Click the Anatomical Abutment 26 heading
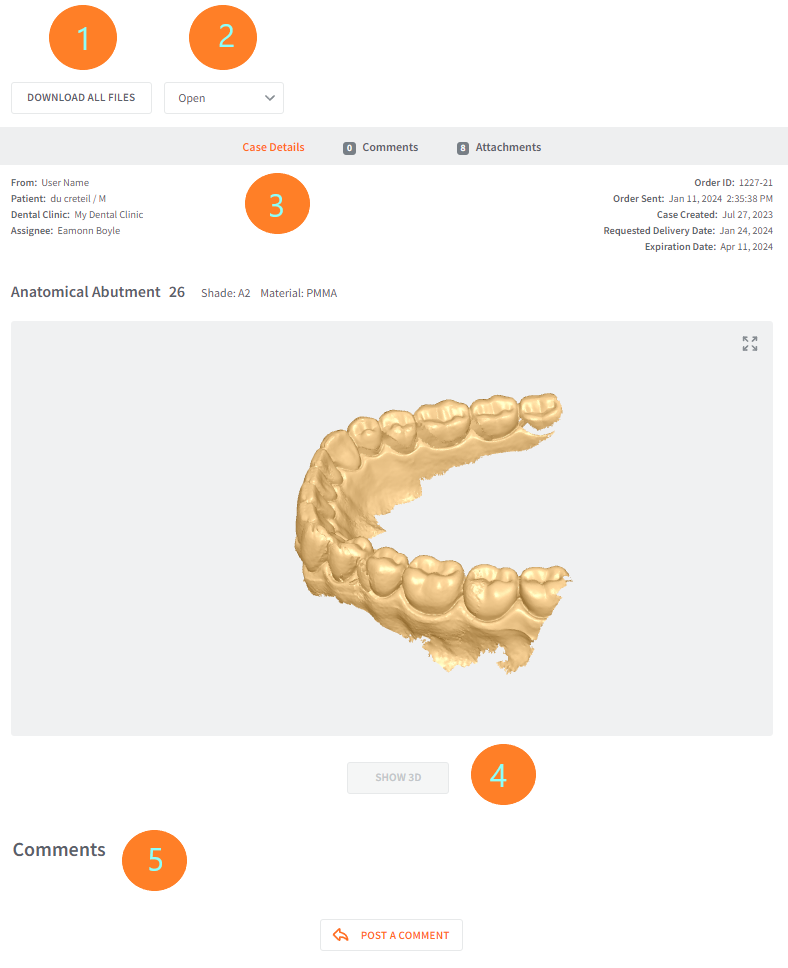The image size is (788, 968). click(x=98, y=292)
